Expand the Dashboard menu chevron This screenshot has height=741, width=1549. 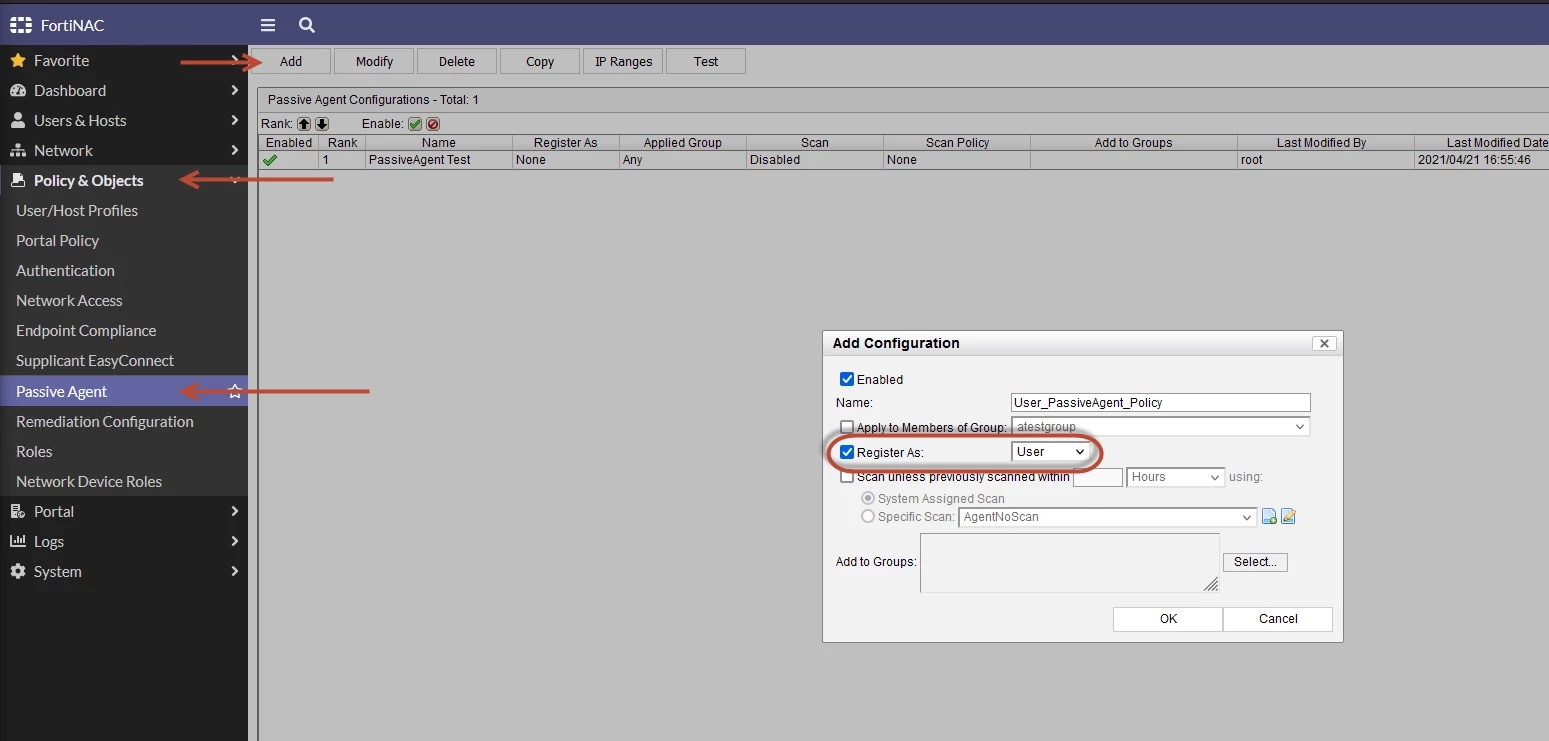tap(235, 91)
